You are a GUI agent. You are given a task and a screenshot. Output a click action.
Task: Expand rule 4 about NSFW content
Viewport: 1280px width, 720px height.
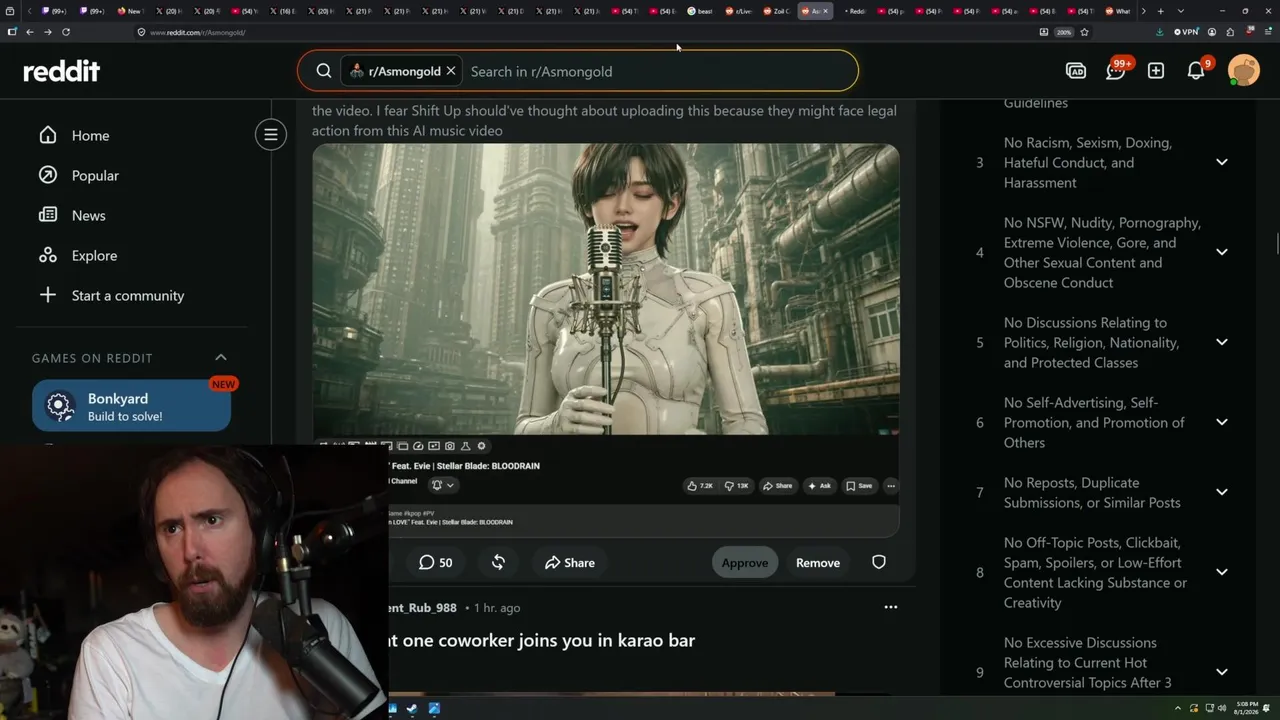pos(1222,252)
